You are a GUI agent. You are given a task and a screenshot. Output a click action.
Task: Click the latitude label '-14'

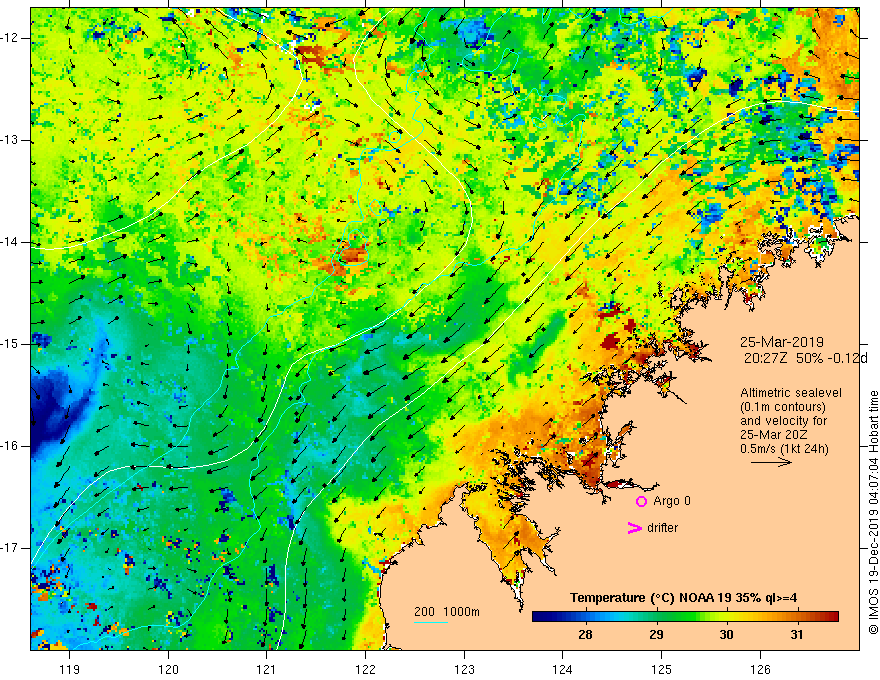click(11, 242)
